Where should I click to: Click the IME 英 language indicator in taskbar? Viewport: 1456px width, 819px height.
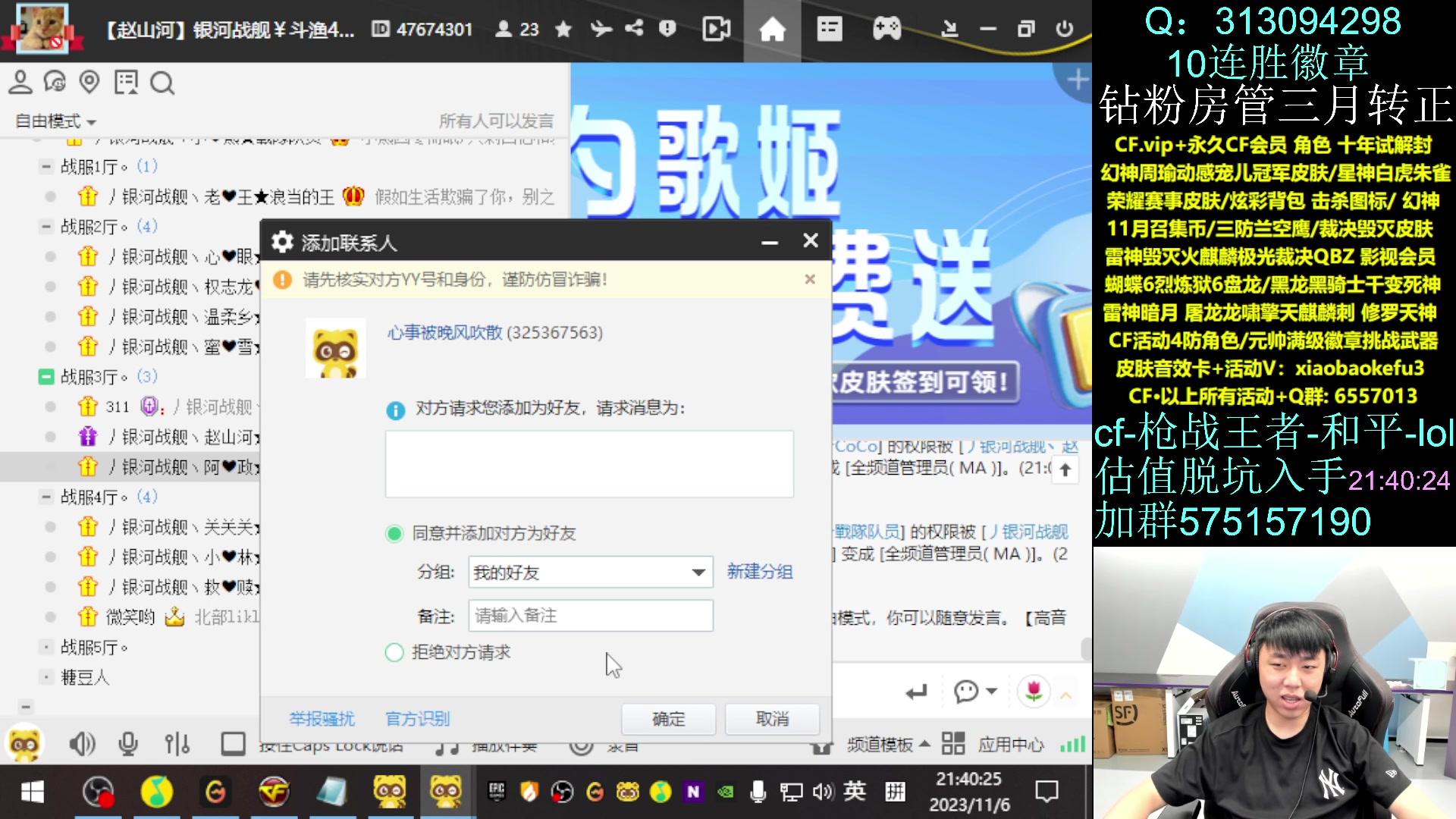[x=854, y=792]
